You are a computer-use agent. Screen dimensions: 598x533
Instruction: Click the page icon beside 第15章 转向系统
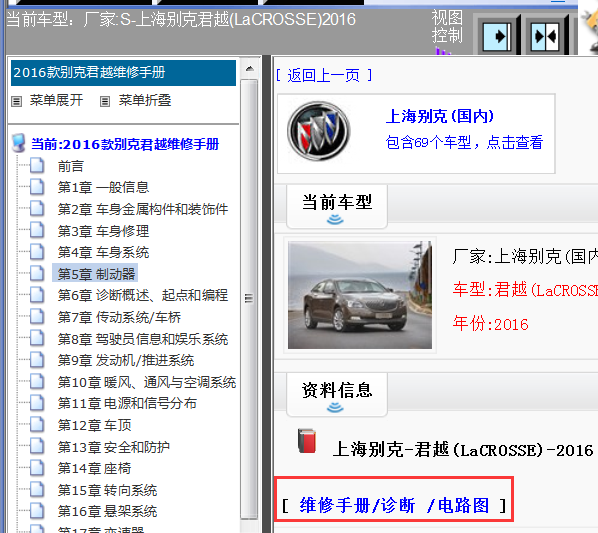coord(37,489)
